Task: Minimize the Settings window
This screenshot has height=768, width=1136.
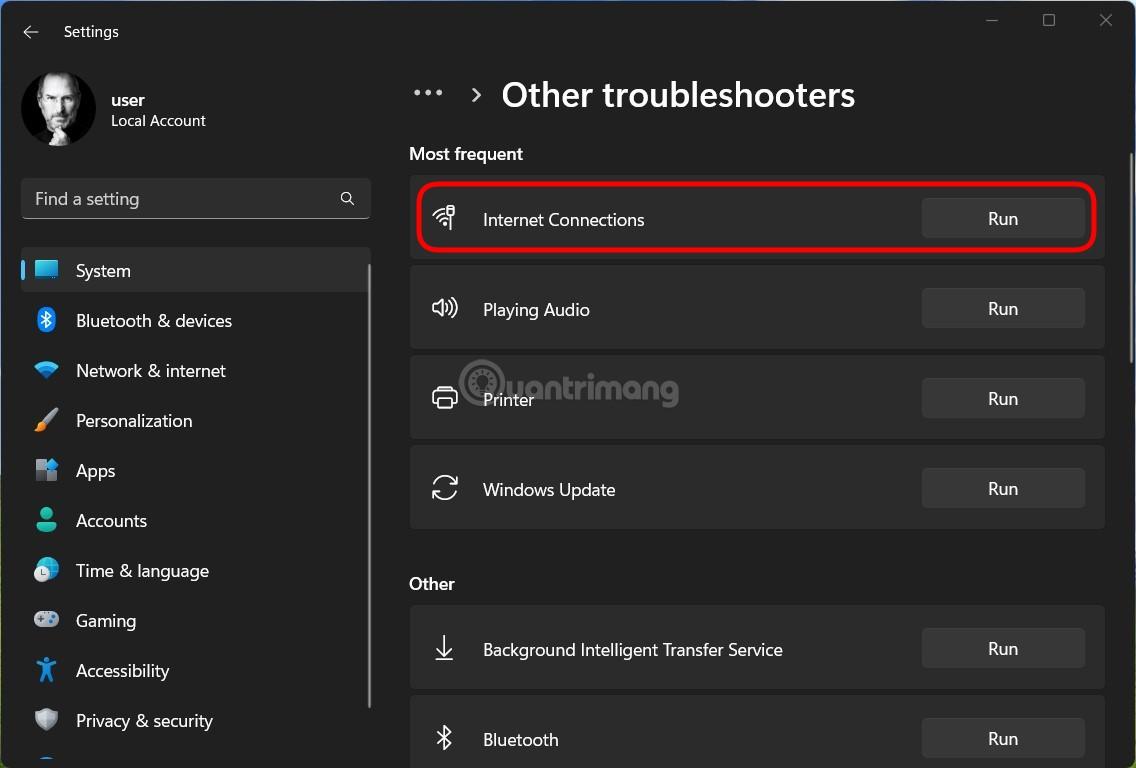Action: click(x=992, y=20)
